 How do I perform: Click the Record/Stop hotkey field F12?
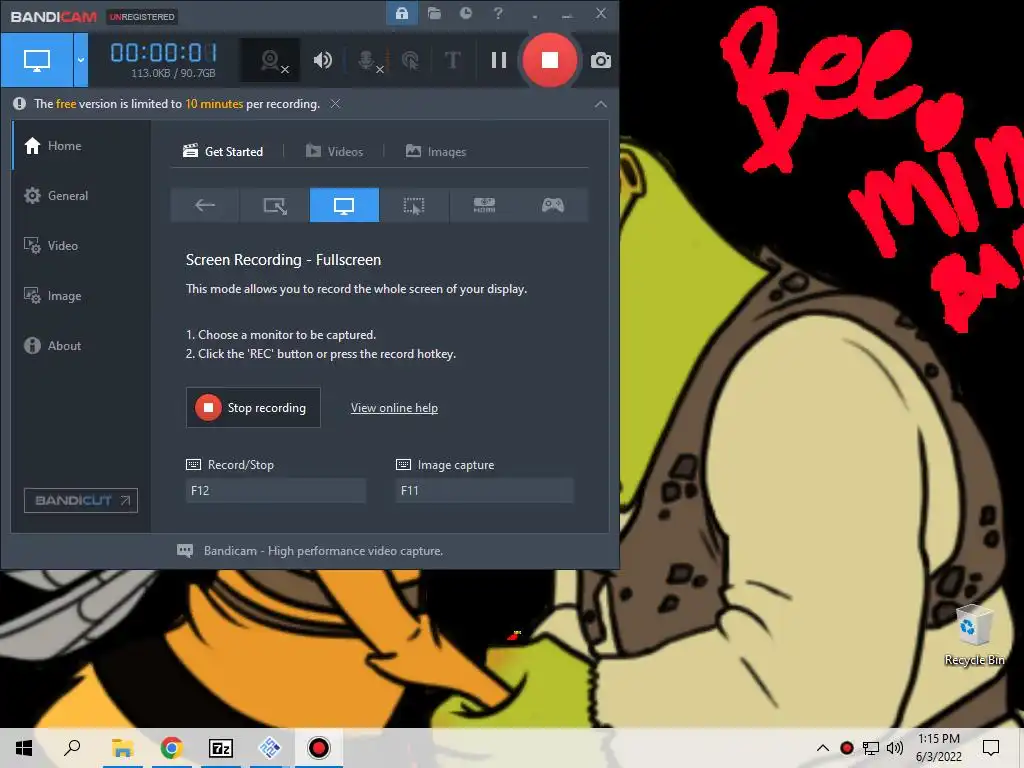pyautogui.click(x=276, y=490)
